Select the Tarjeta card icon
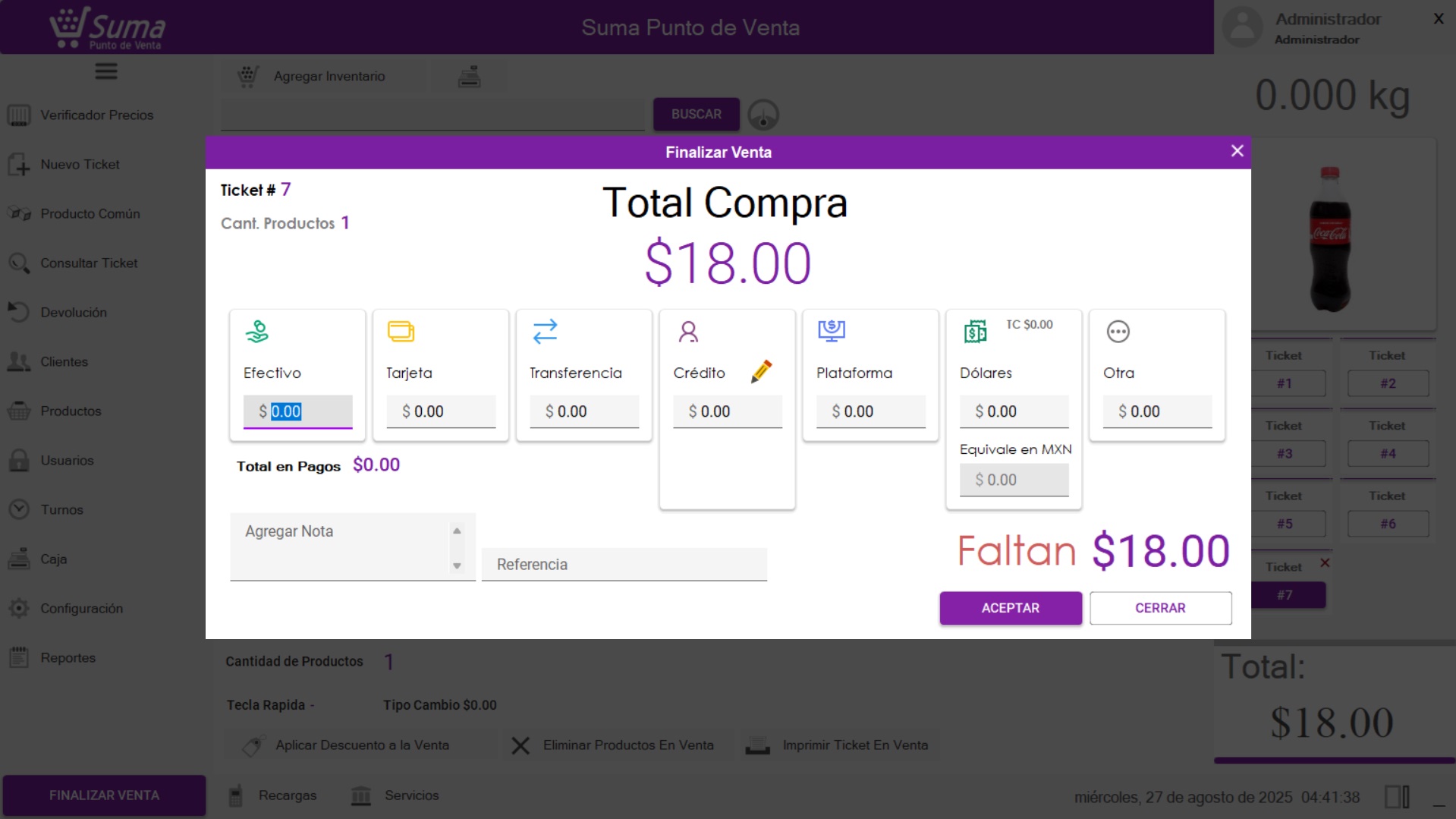 (x=401, y=332)
